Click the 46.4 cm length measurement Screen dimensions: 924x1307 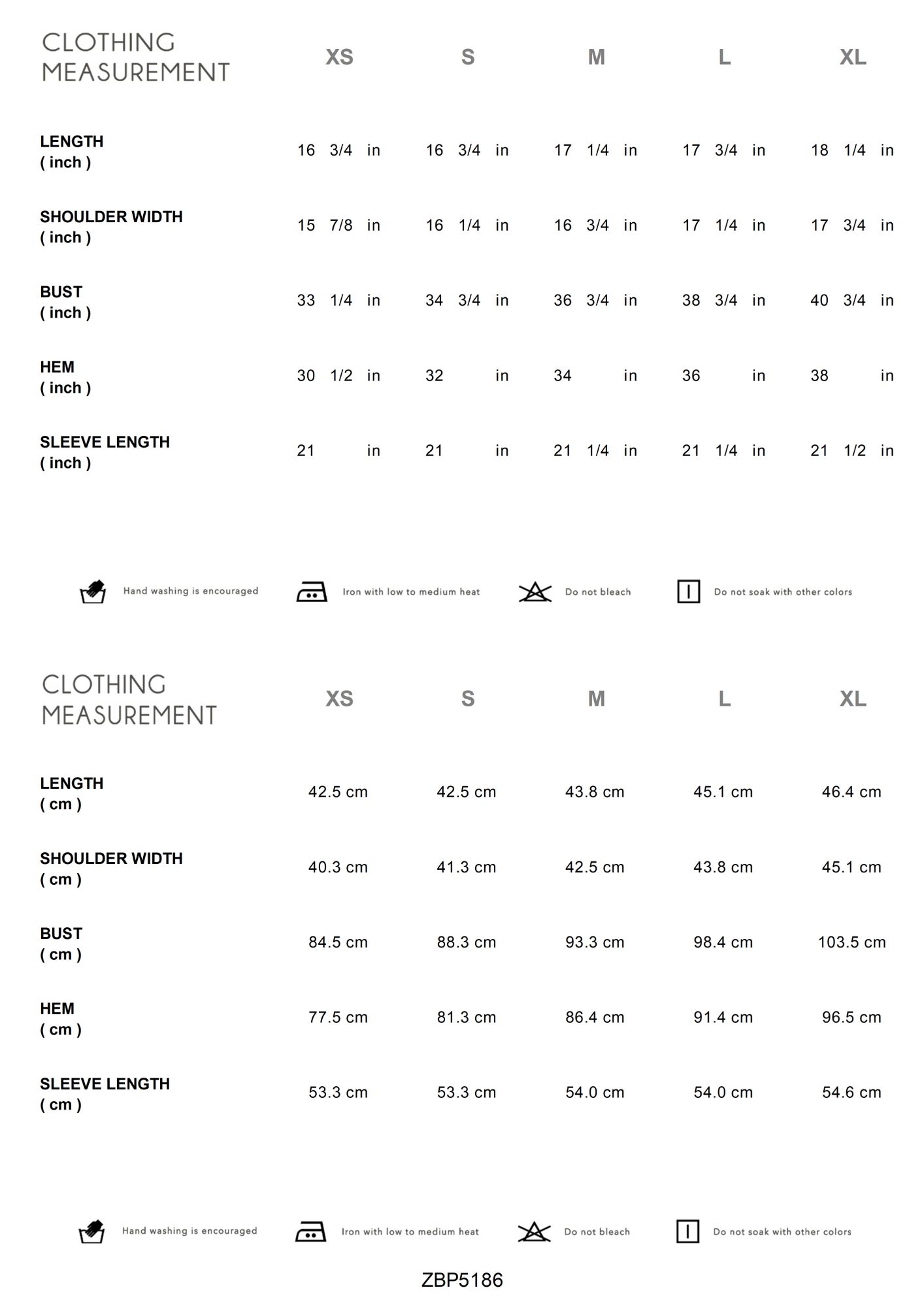click(x=851, y=792)
